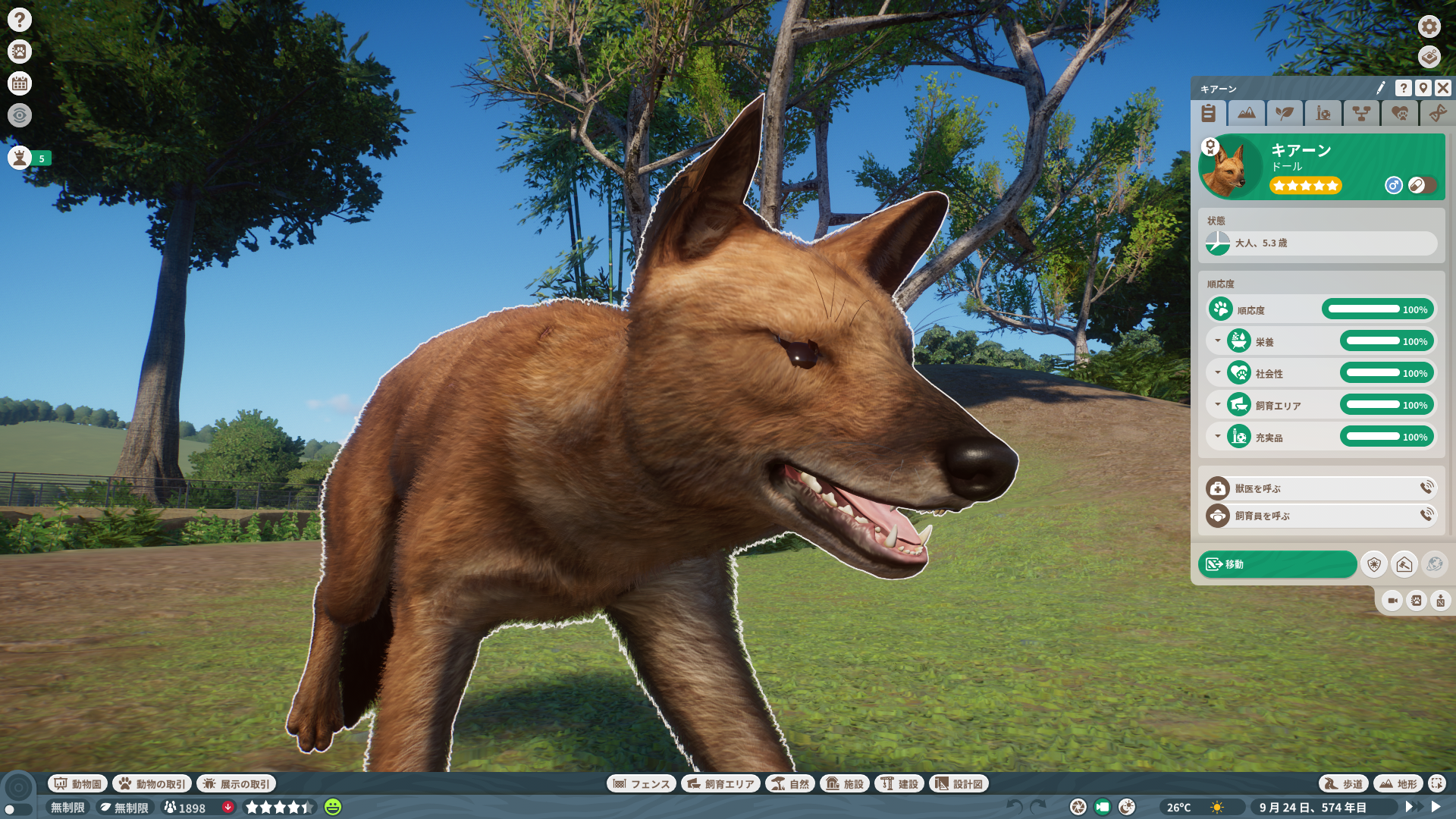Open the 設計図 blueprints menu
Screen dimensions: 1456x819
(x=959, y=784)
